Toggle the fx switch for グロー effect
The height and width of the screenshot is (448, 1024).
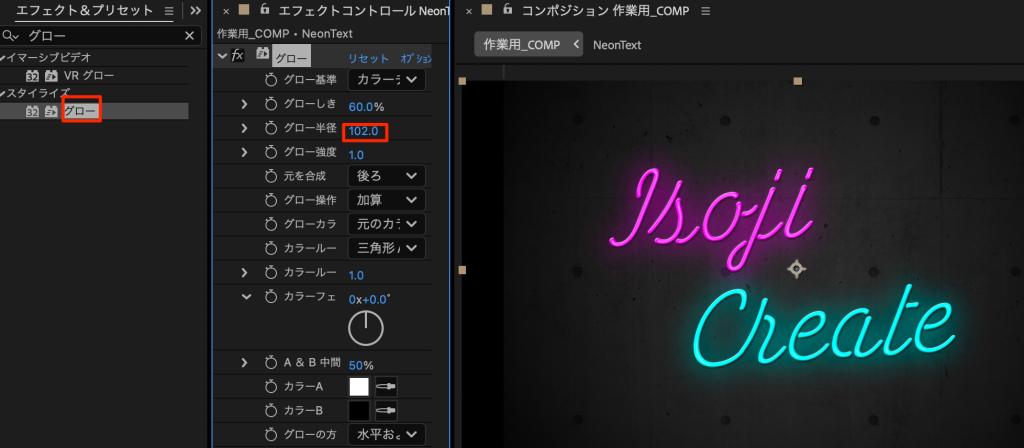(x=238, y=56)
